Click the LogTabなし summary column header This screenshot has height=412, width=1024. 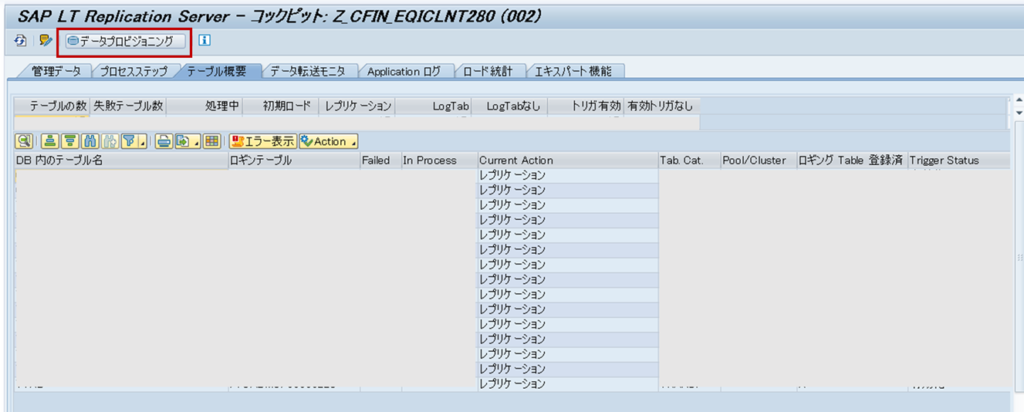(x=509, y=106)
